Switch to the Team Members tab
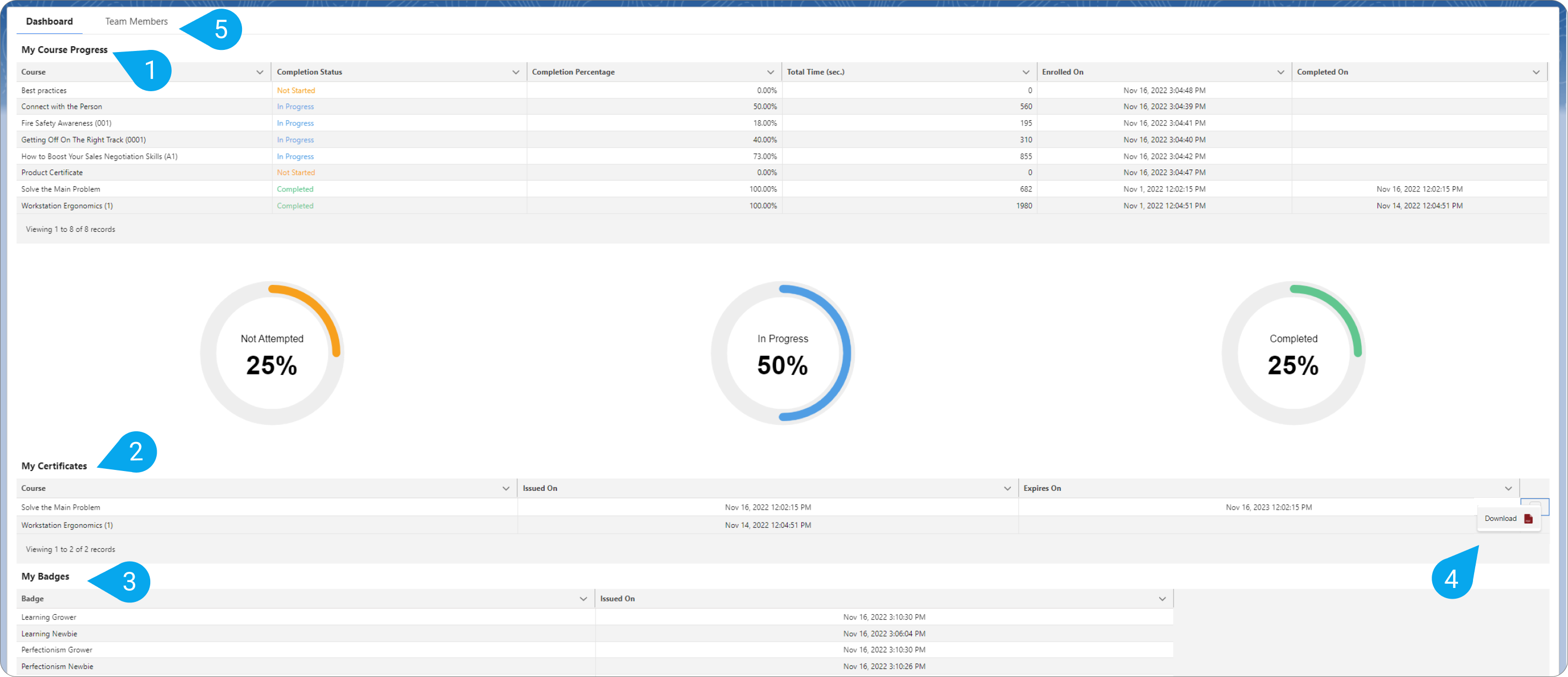 point(136,21)
